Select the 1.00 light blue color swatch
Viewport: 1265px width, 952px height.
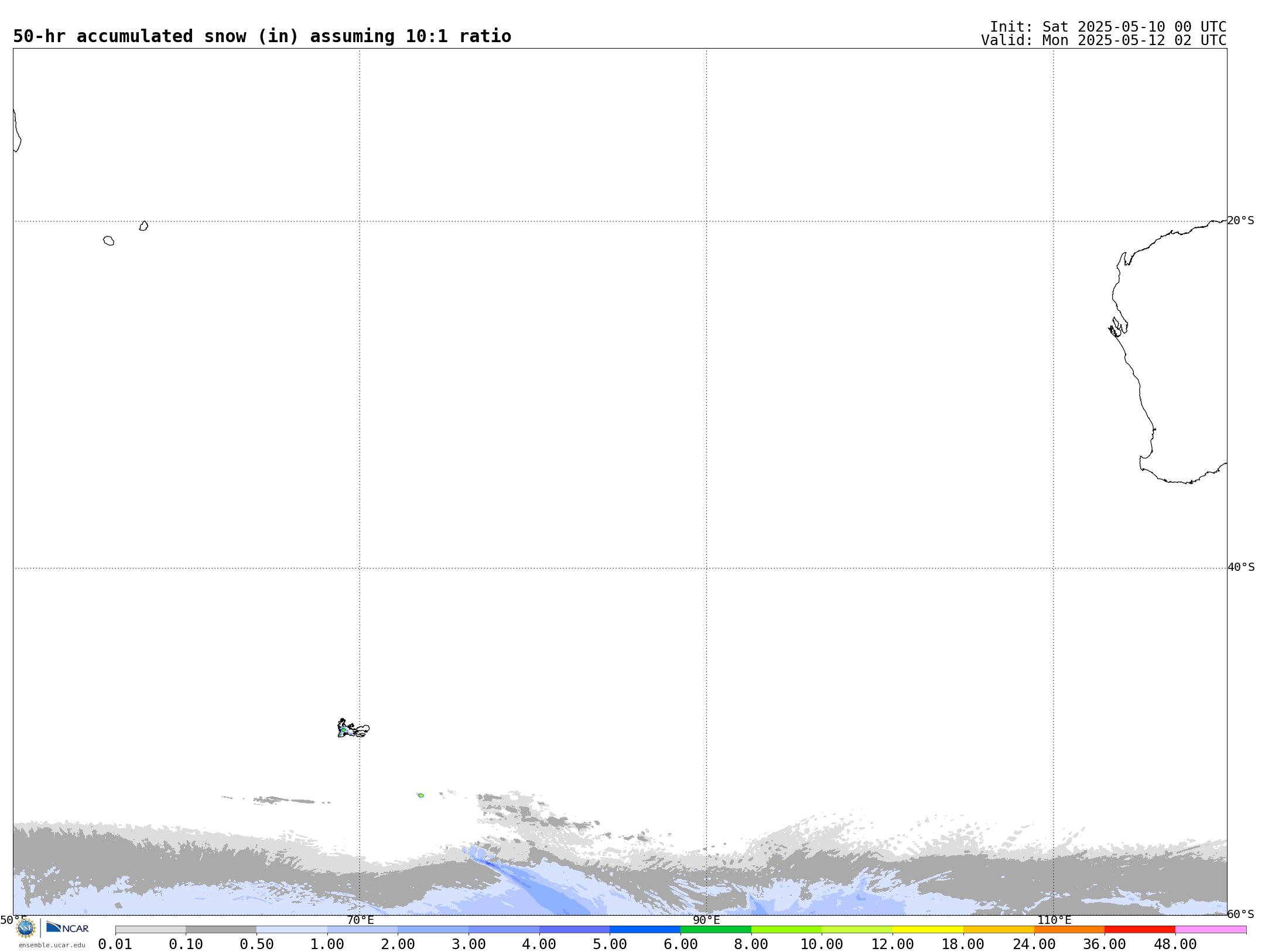click(363, 930)
